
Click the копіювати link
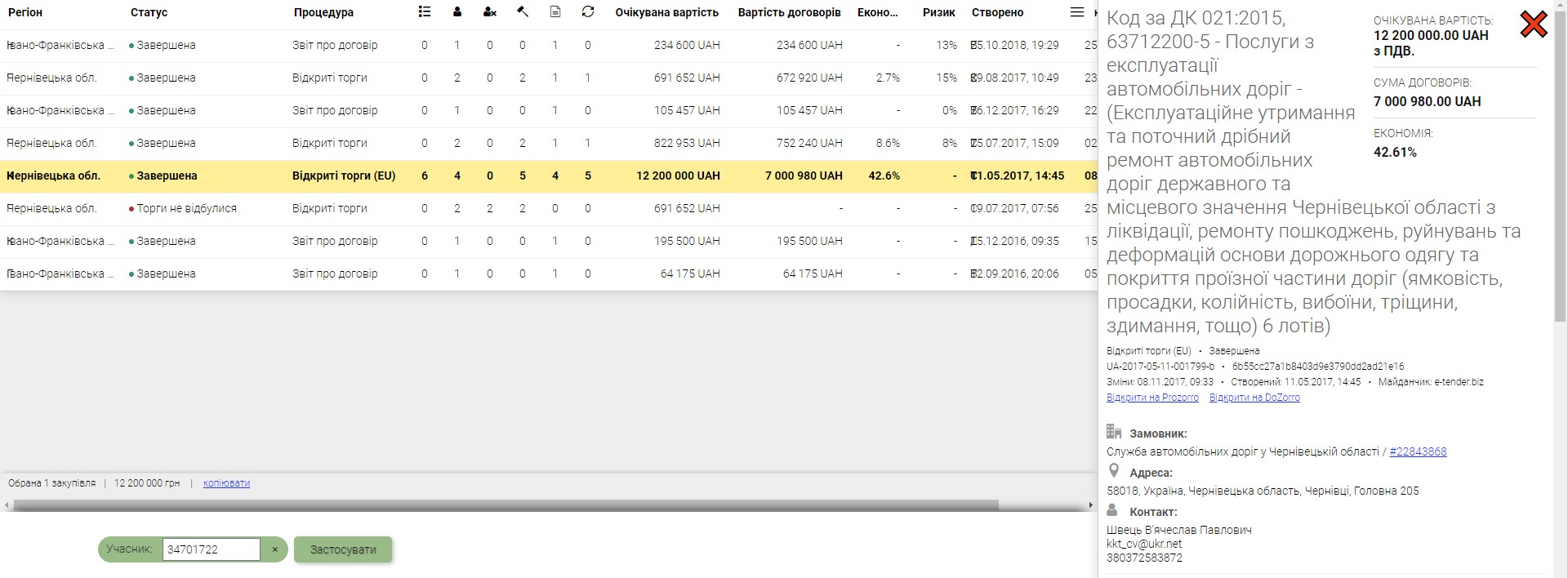(226, 483)
